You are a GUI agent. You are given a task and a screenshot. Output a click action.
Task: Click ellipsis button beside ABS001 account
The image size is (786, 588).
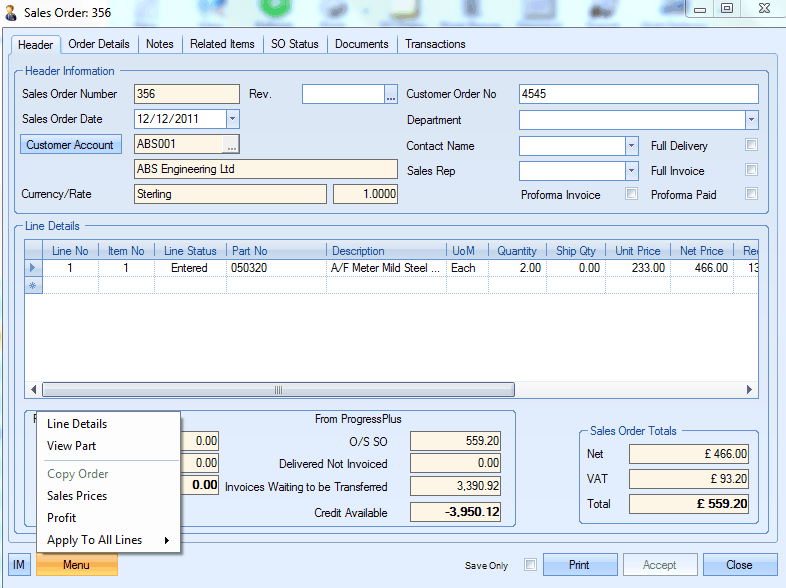click(x=231, y=146)
